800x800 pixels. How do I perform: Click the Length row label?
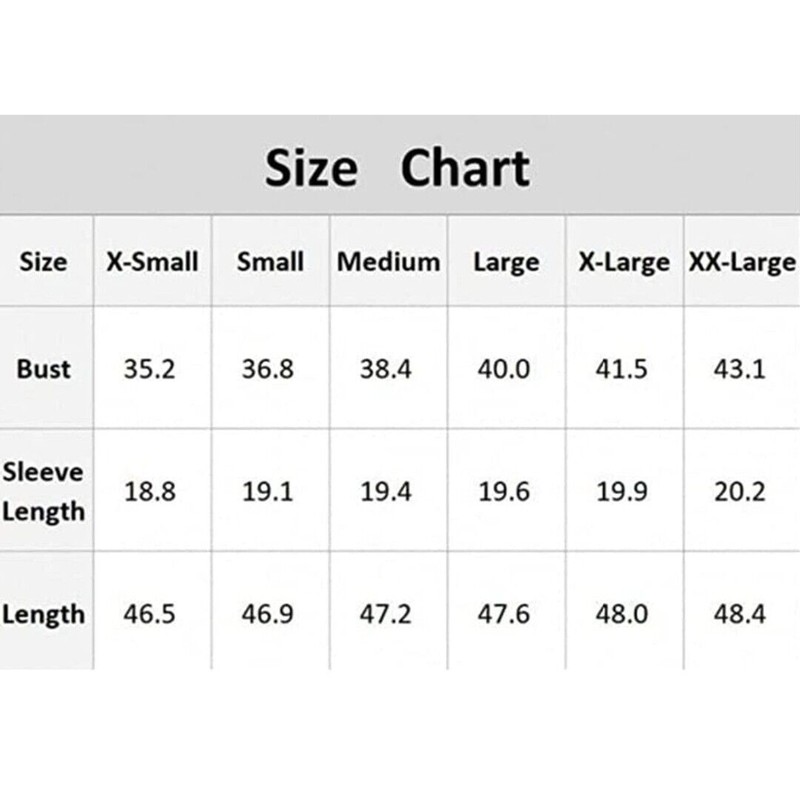point(43,614)
